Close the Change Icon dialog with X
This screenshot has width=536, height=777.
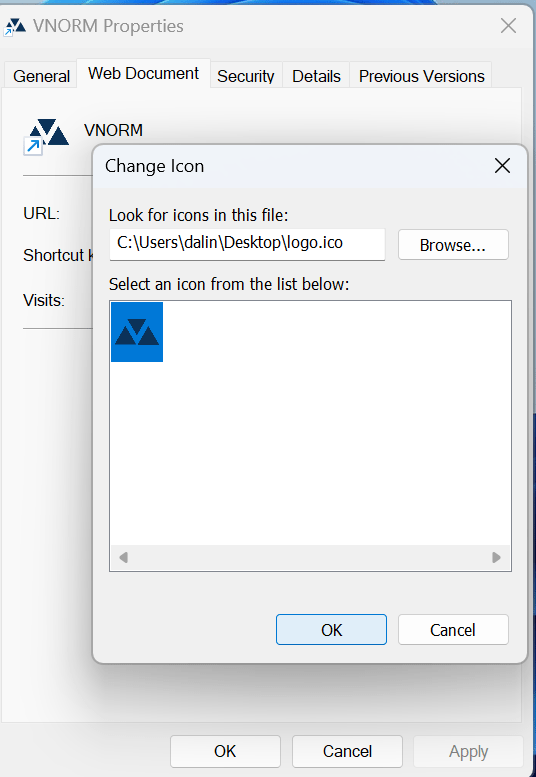[502, 166]
